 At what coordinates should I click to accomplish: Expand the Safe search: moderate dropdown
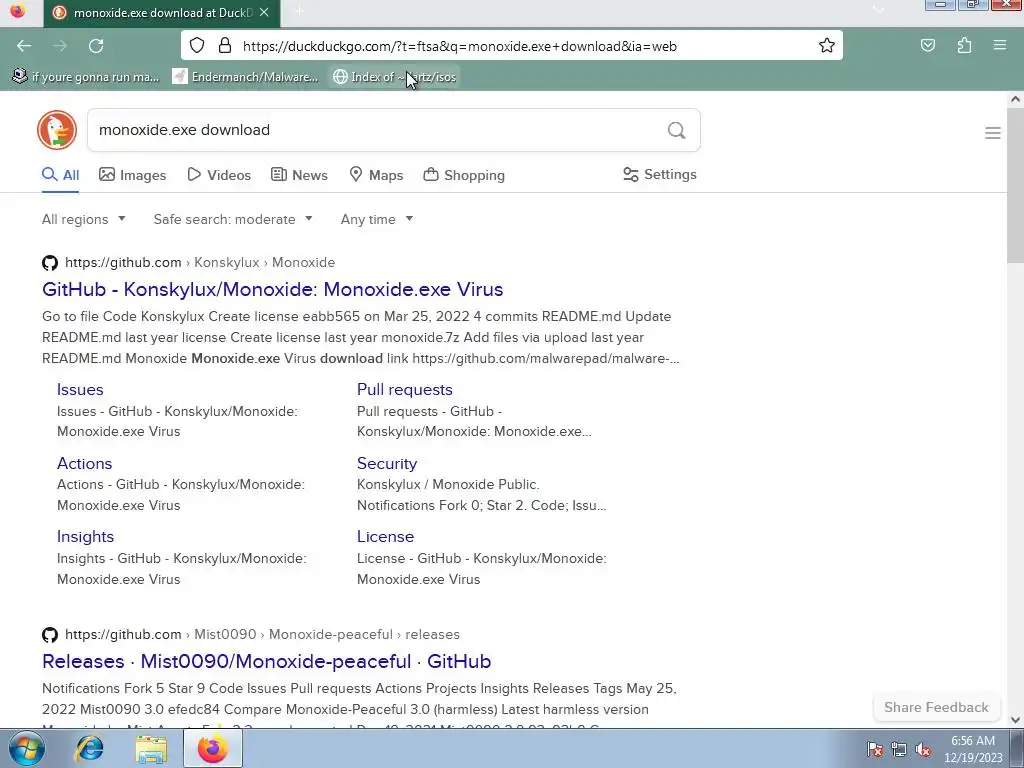tap(233, 219)
